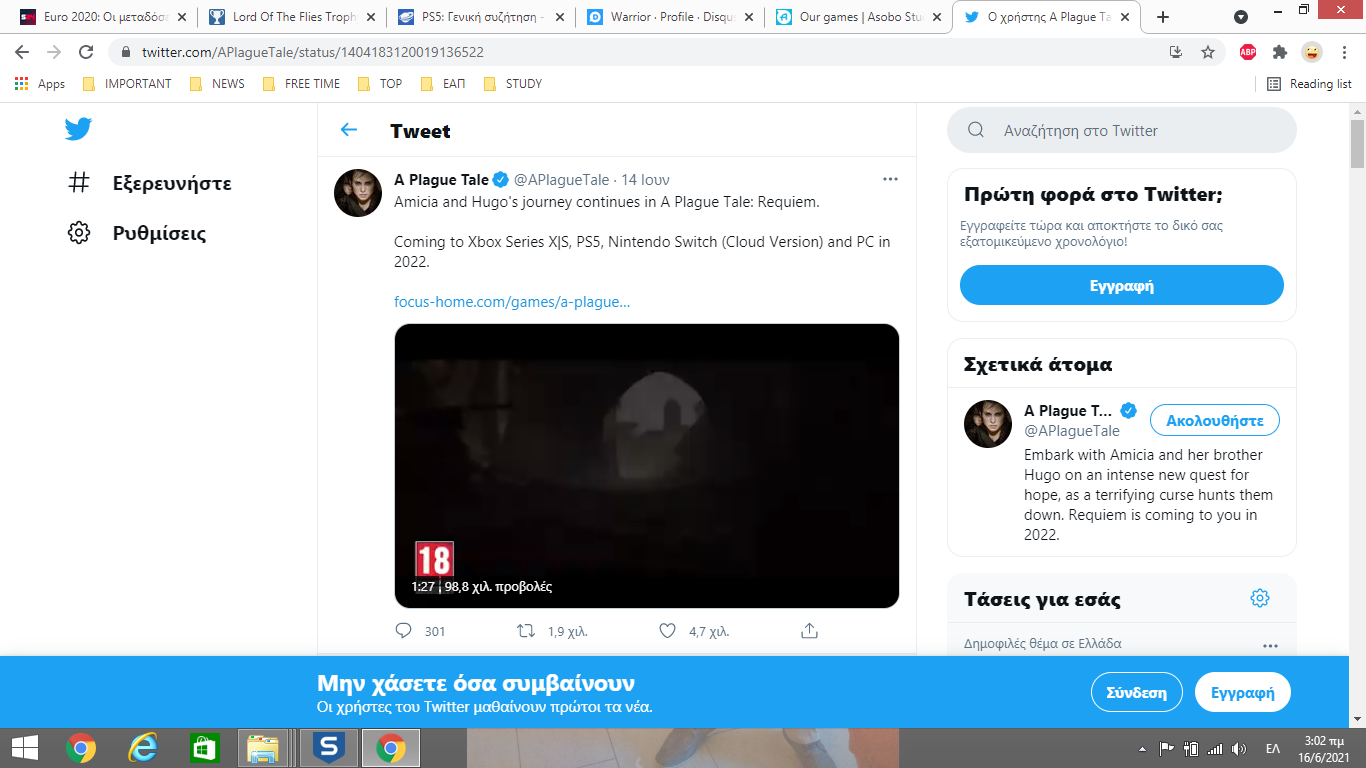Go back with the Tweet arrow

[x=348, y=130]
